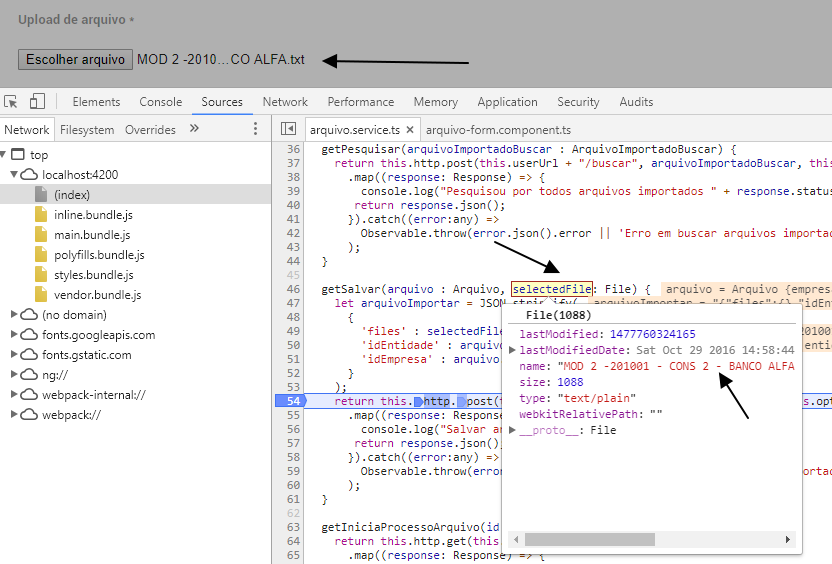Click the size value 1088
Image resolution: width=832 pixels, height=564 pixels.
tap(570, 382)
